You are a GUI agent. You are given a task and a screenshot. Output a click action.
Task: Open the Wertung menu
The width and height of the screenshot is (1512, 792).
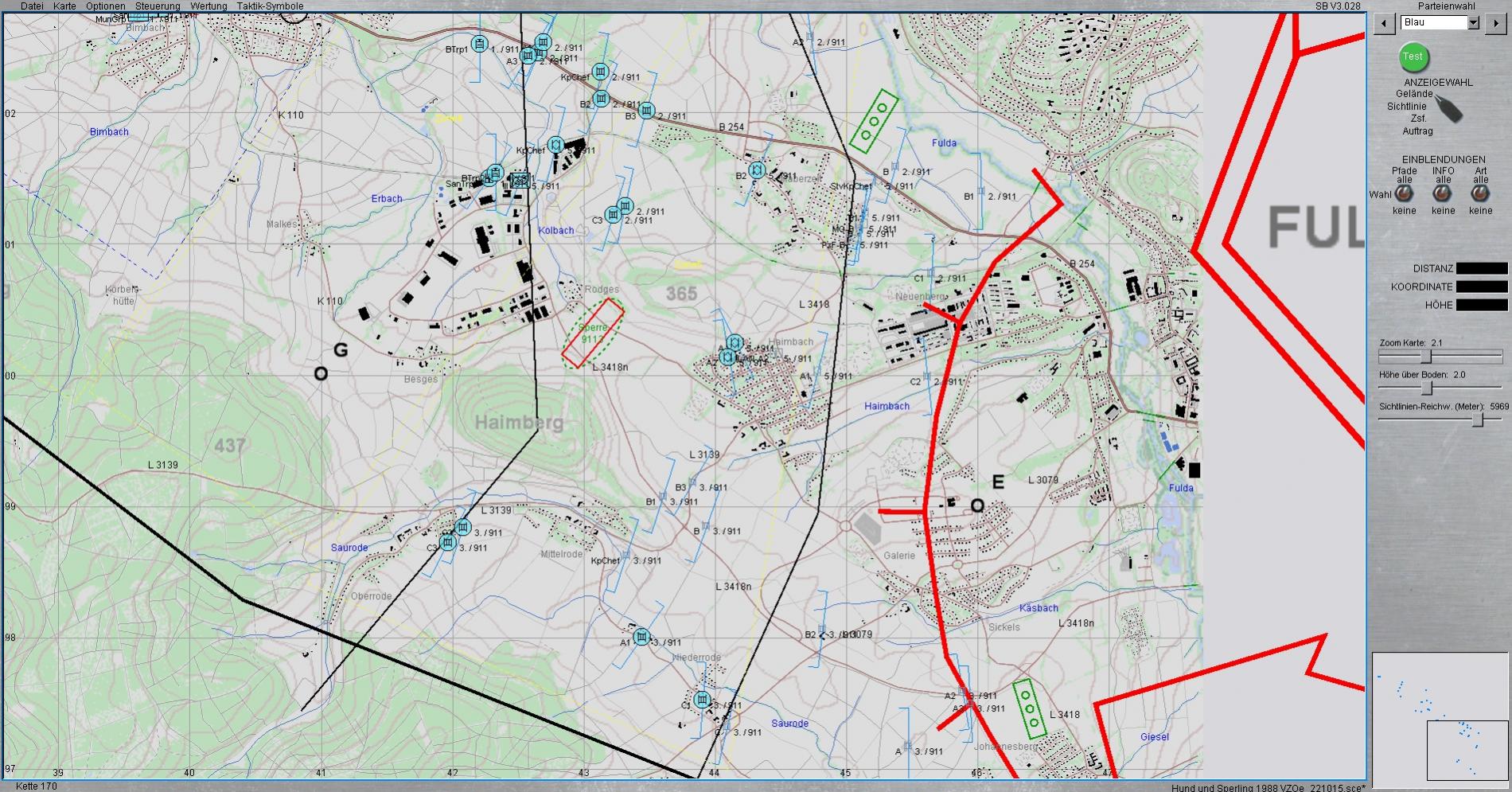pyautogui.click(x=208, y=6)
